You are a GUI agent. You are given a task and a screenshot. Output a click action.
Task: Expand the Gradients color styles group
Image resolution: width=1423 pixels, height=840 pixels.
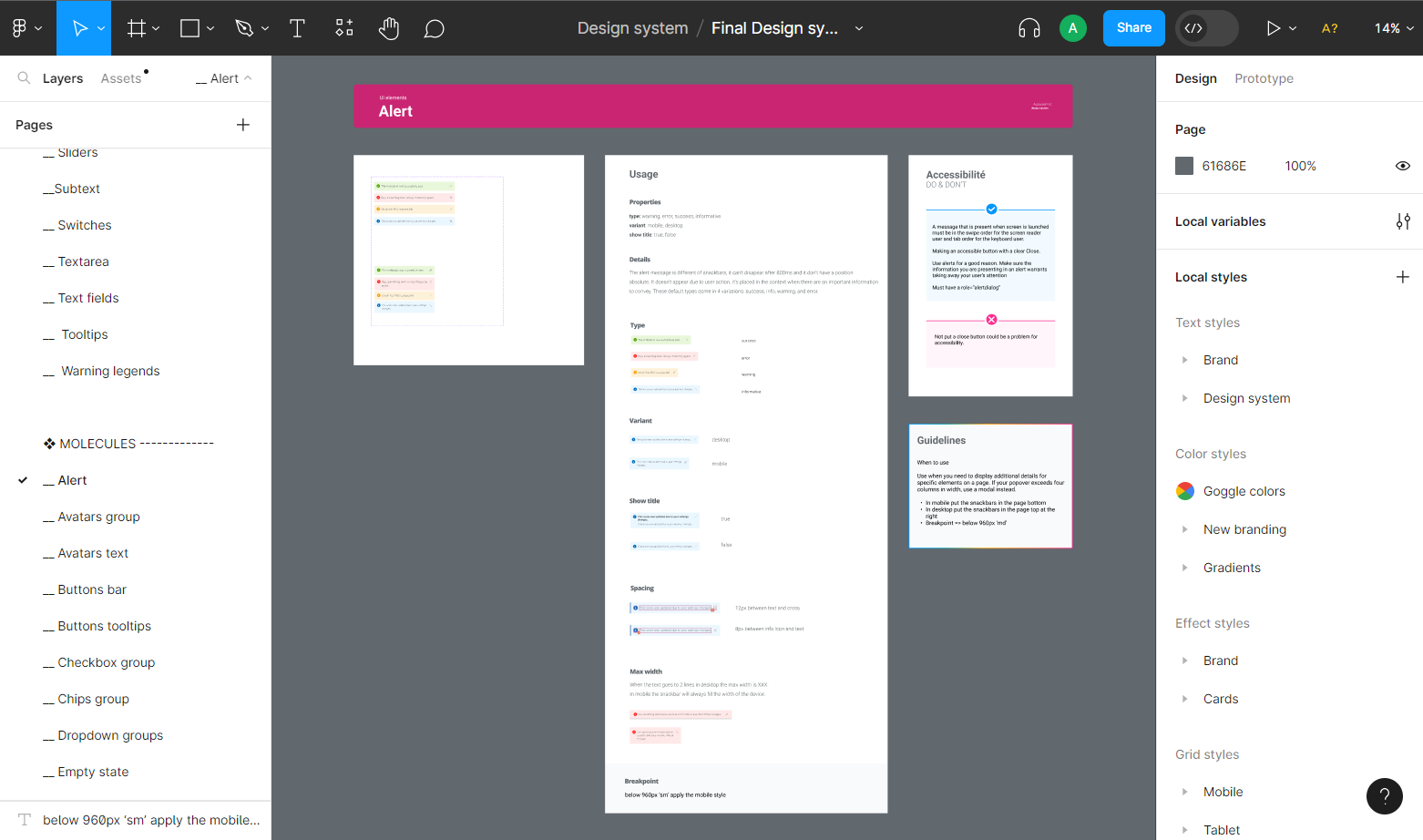[x=1184, y=568]
